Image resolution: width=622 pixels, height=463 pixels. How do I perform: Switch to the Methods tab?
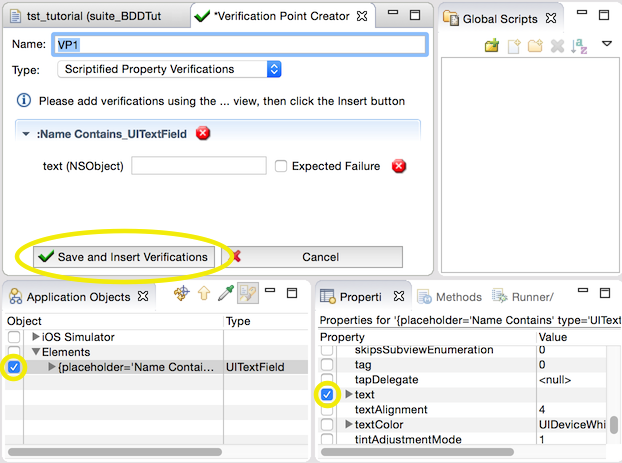pos(449,297)
